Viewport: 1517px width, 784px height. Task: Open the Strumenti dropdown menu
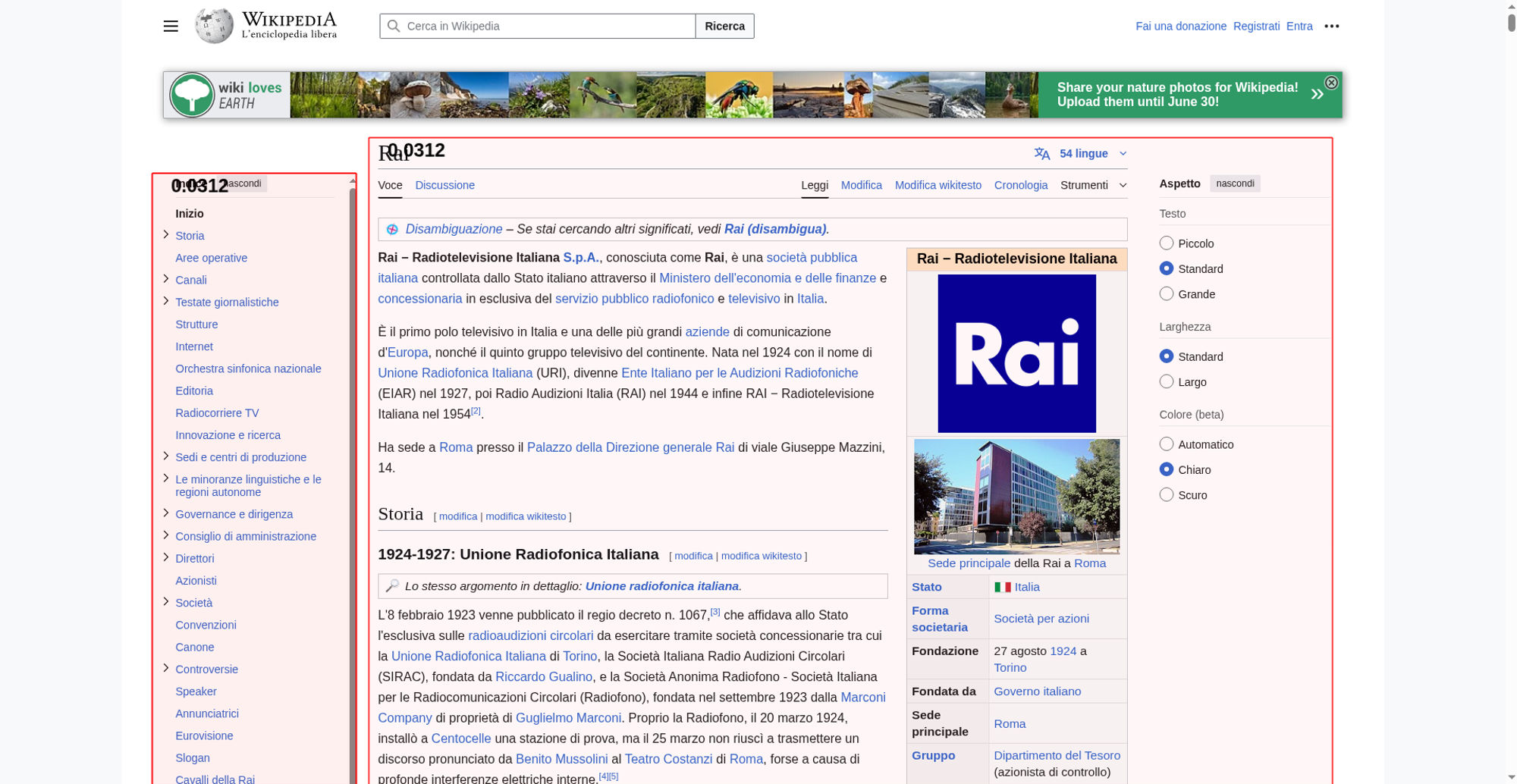[x=1093, y=185]
